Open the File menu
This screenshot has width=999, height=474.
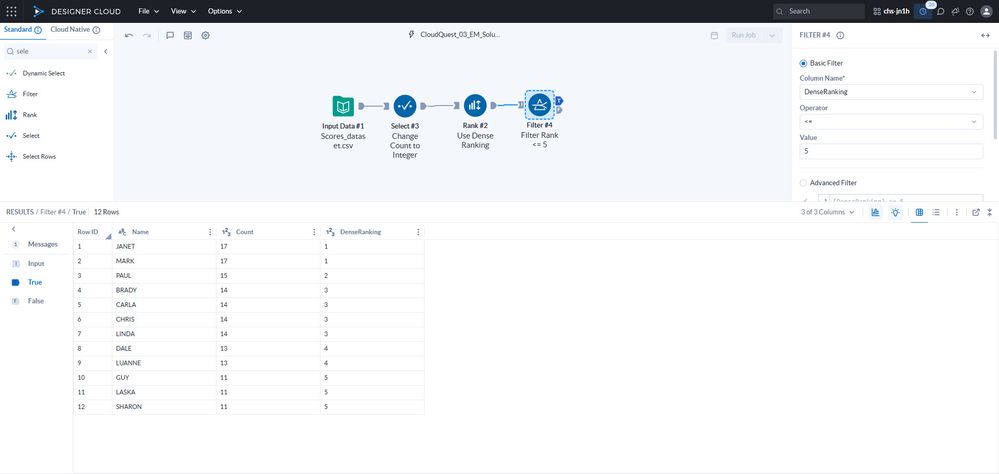click(x=148, y=11)
